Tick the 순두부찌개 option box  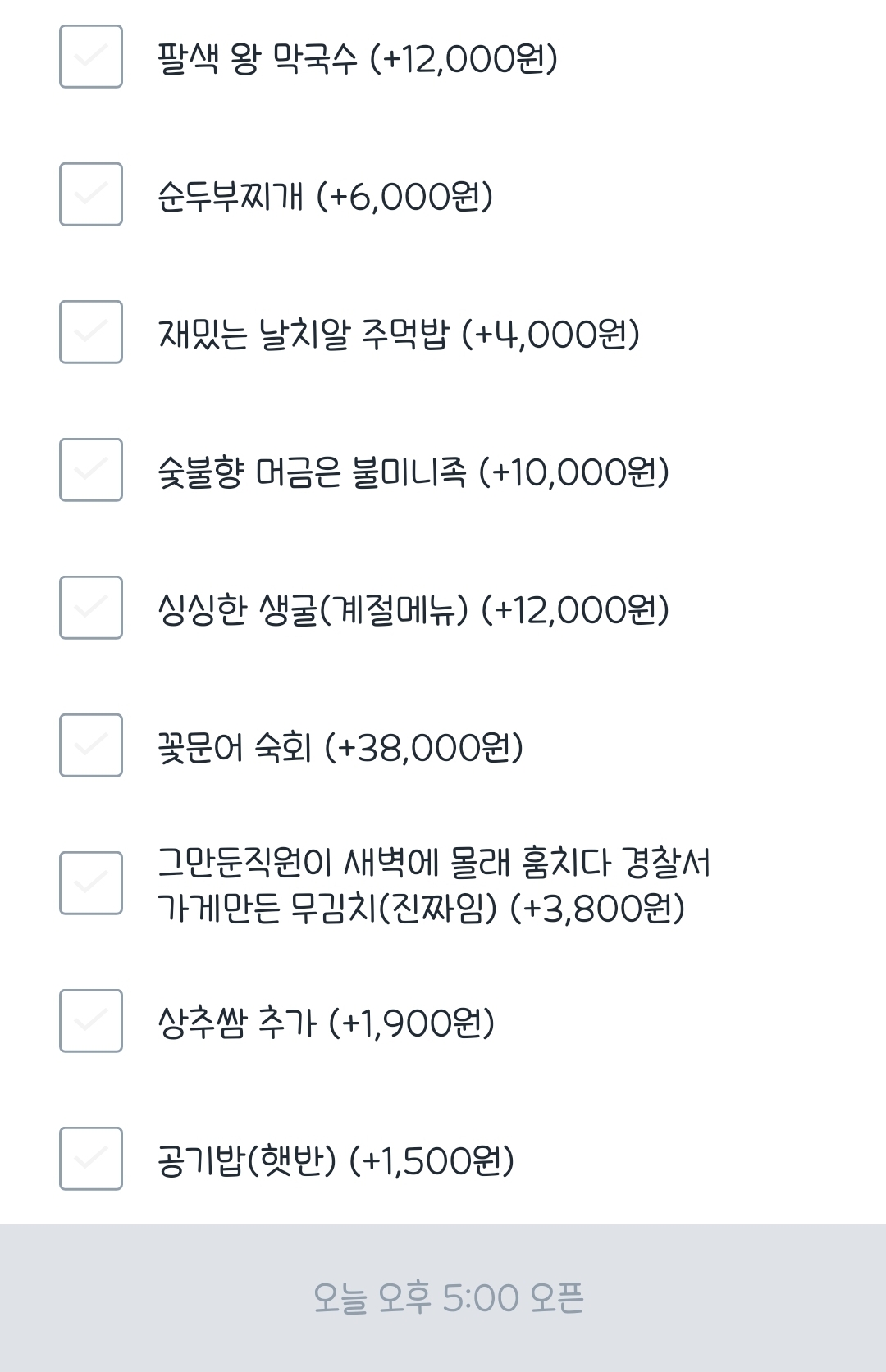pos(91,194)
